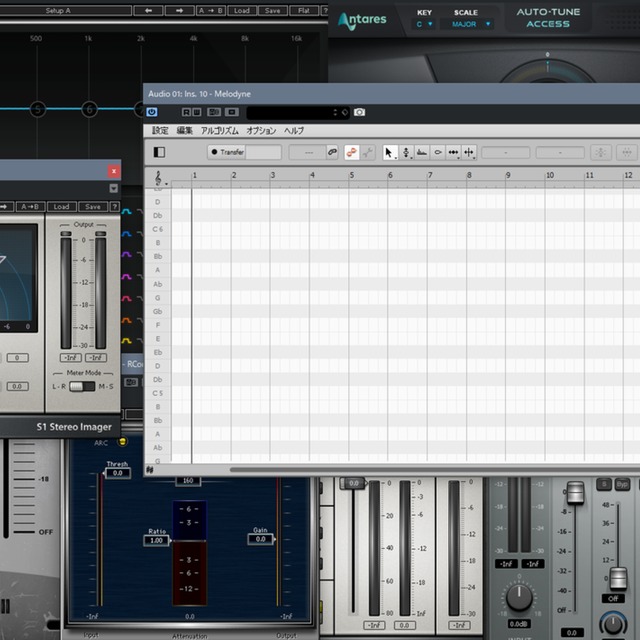Click the treble clef scale icon
The width and height of the screenshot is (640, 640).
[158, 177]
